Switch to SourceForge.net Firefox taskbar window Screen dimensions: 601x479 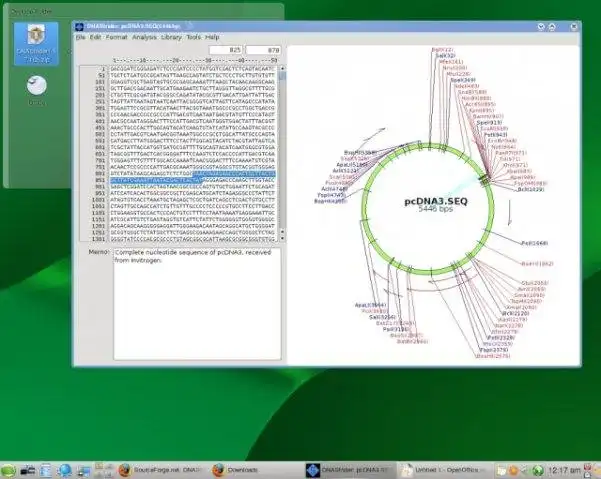[x=161, y=470]
